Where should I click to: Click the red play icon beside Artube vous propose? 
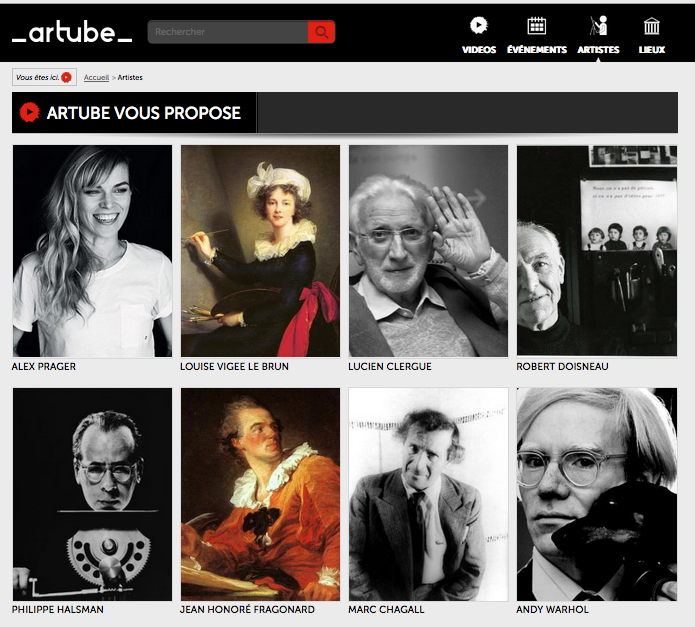coord(30,113)
